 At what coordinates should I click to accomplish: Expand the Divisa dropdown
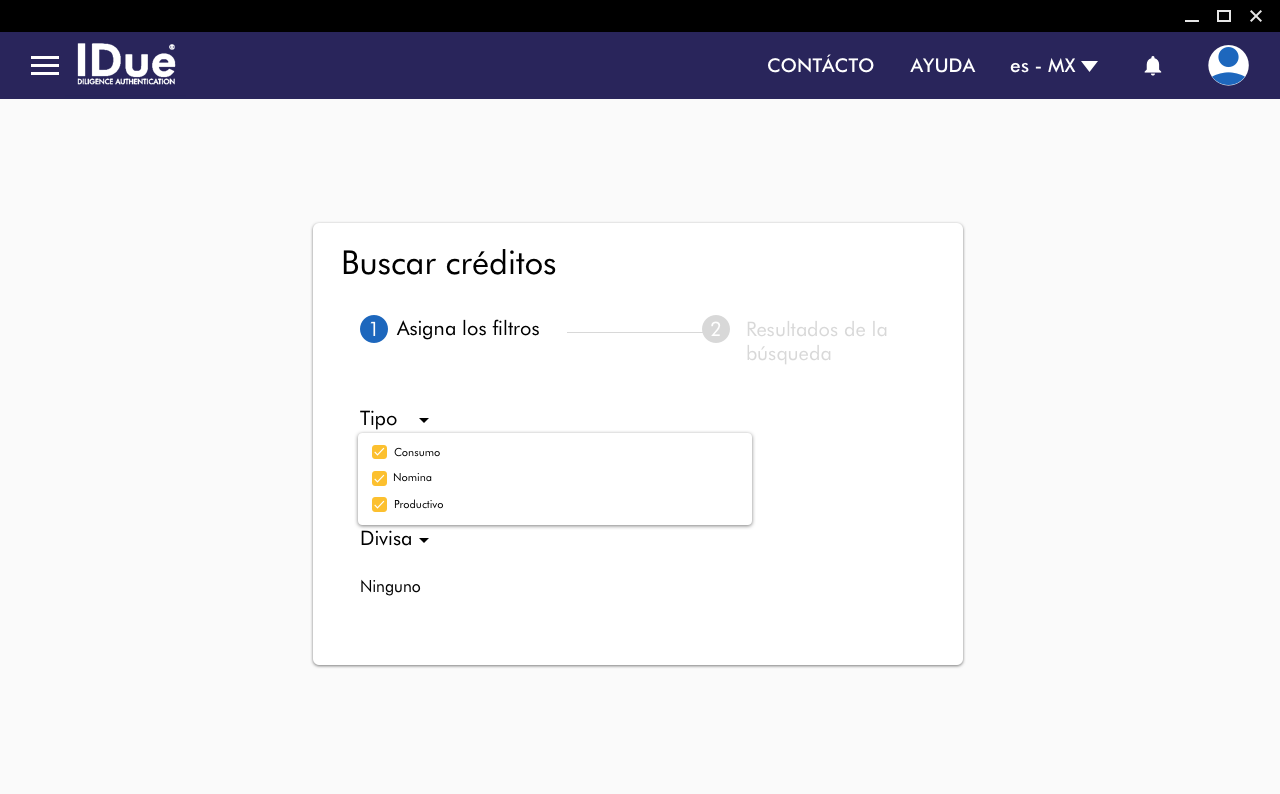pos(424,540)
